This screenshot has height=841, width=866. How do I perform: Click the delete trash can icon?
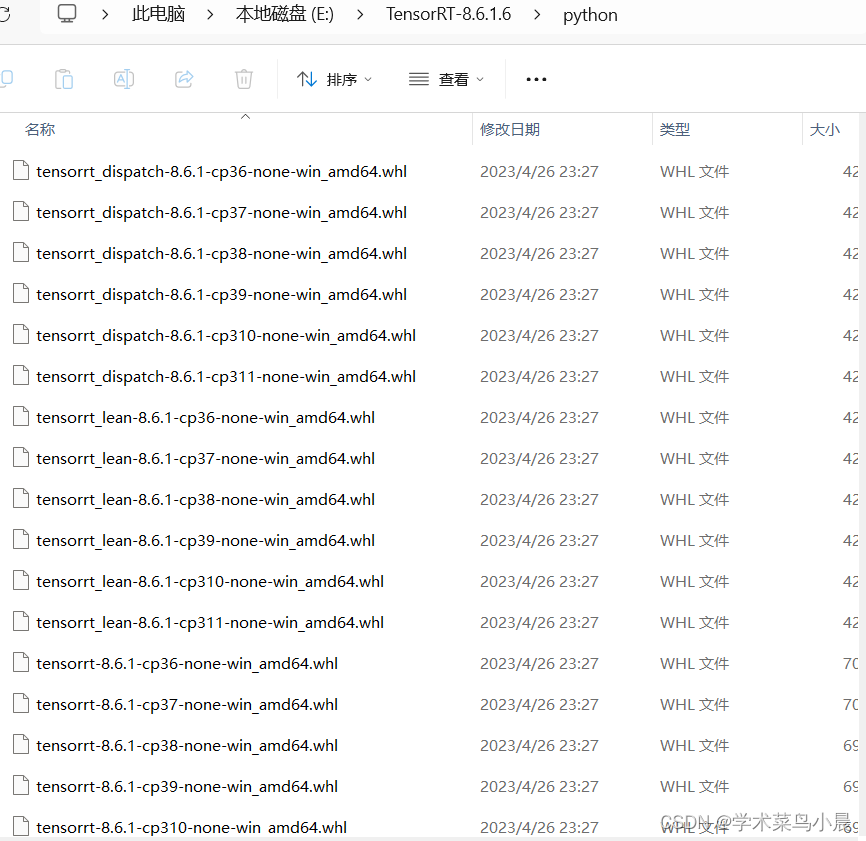(x=244, y=79)
